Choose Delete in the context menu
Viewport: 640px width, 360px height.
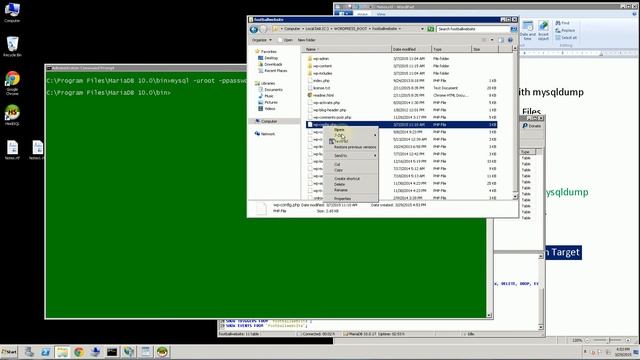[351, 184]
